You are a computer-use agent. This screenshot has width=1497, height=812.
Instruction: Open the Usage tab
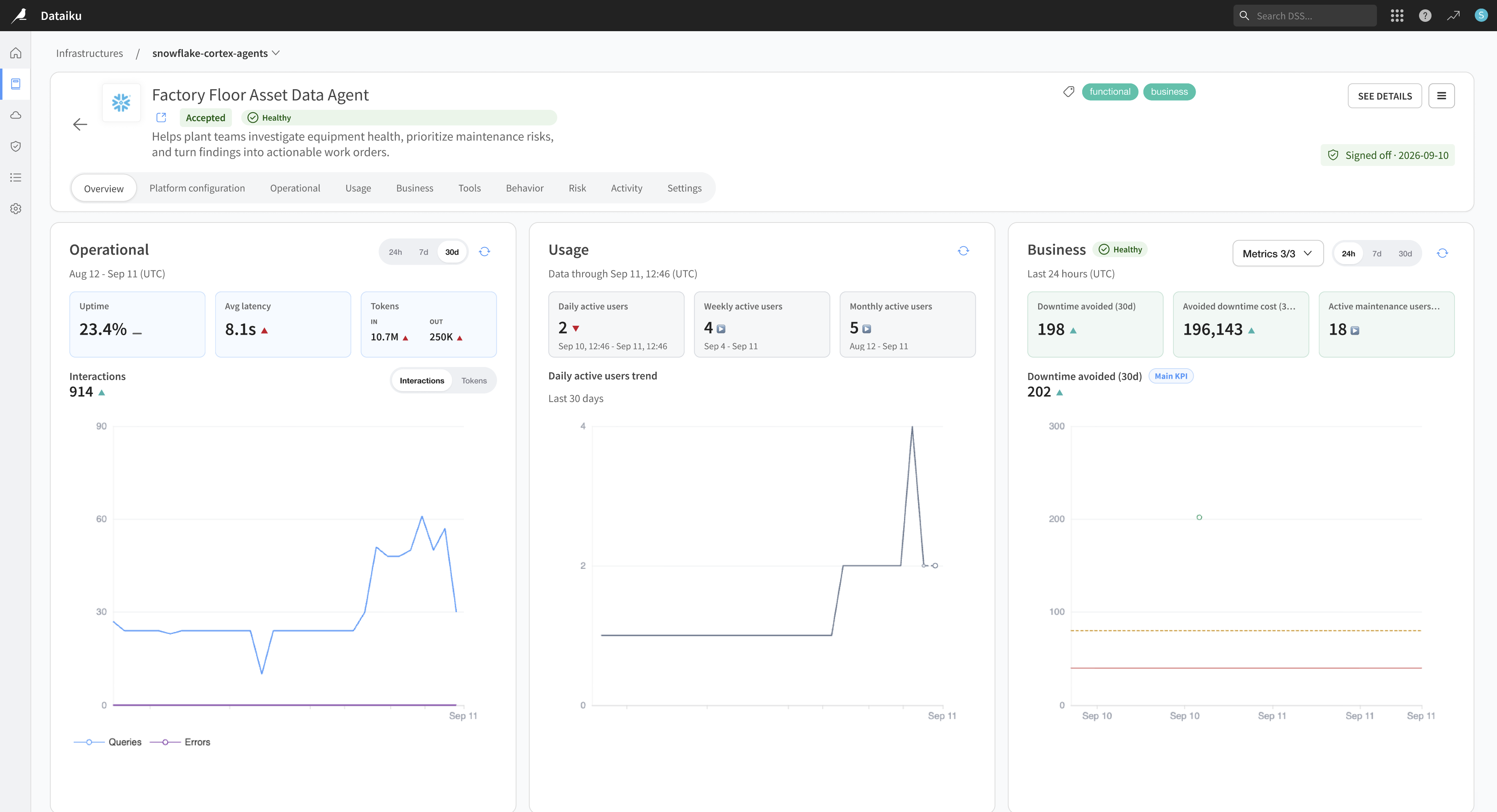pos(358,187)
